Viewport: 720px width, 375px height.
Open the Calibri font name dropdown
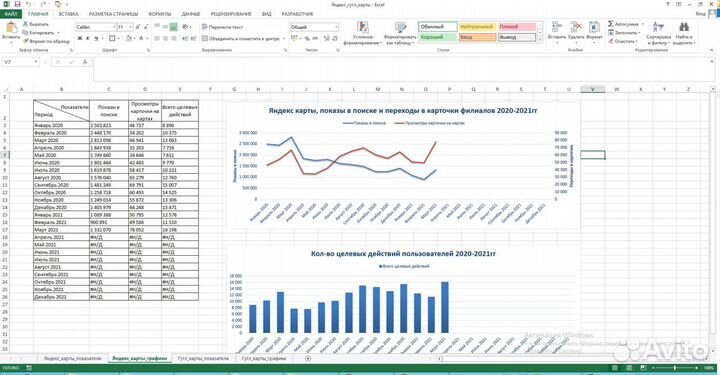[x=114, y=28]
